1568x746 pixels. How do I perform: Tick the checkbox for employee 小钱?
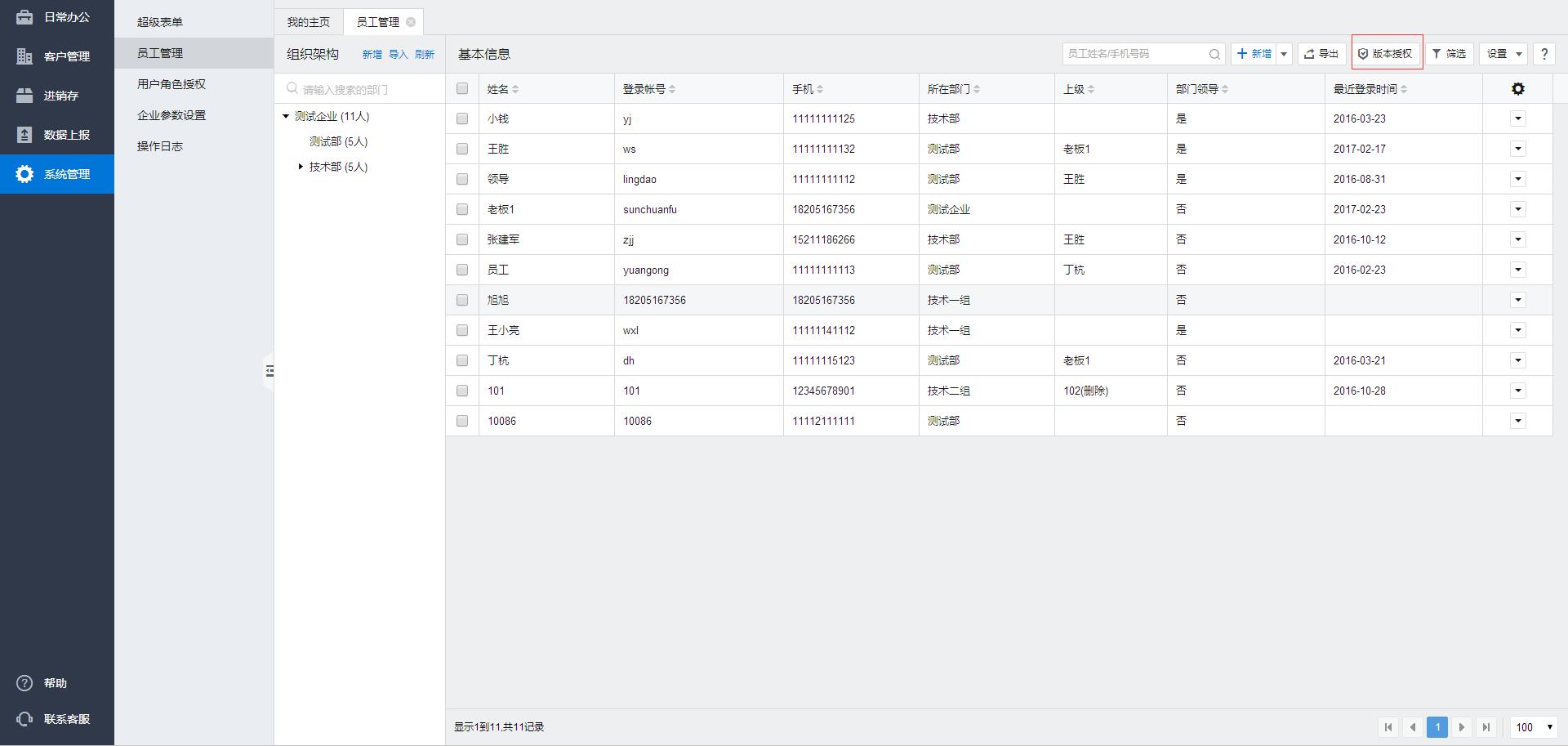(x=462, y=118)
